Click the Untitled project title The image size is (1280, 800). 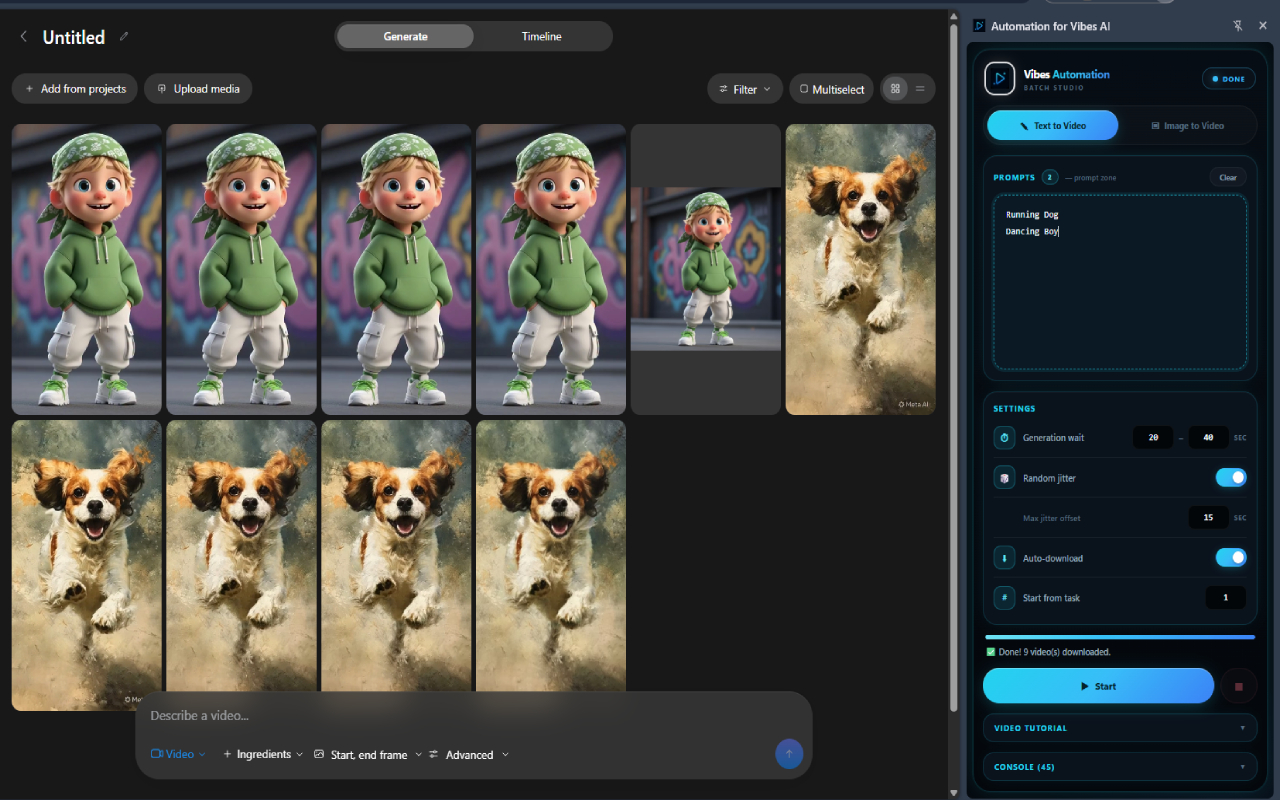[74, 37]
